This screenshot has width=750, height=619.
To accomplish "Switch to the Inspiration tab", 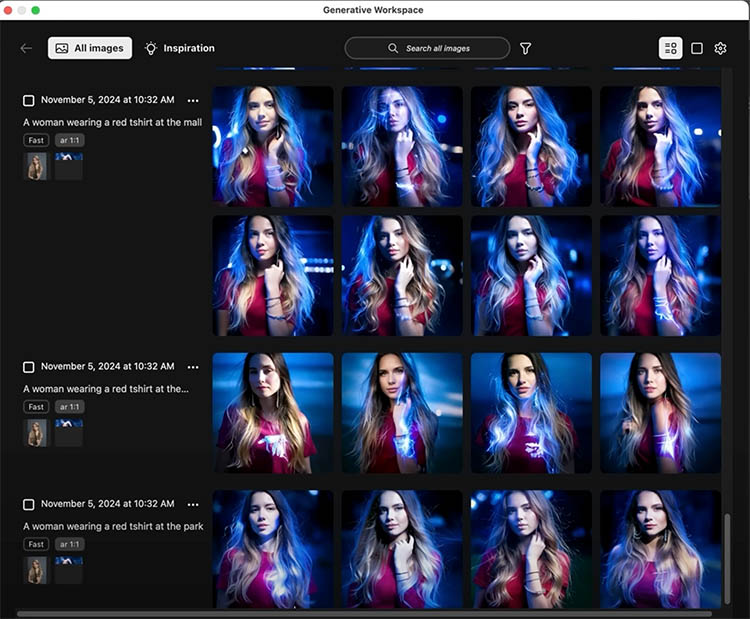I will (188, 48).
